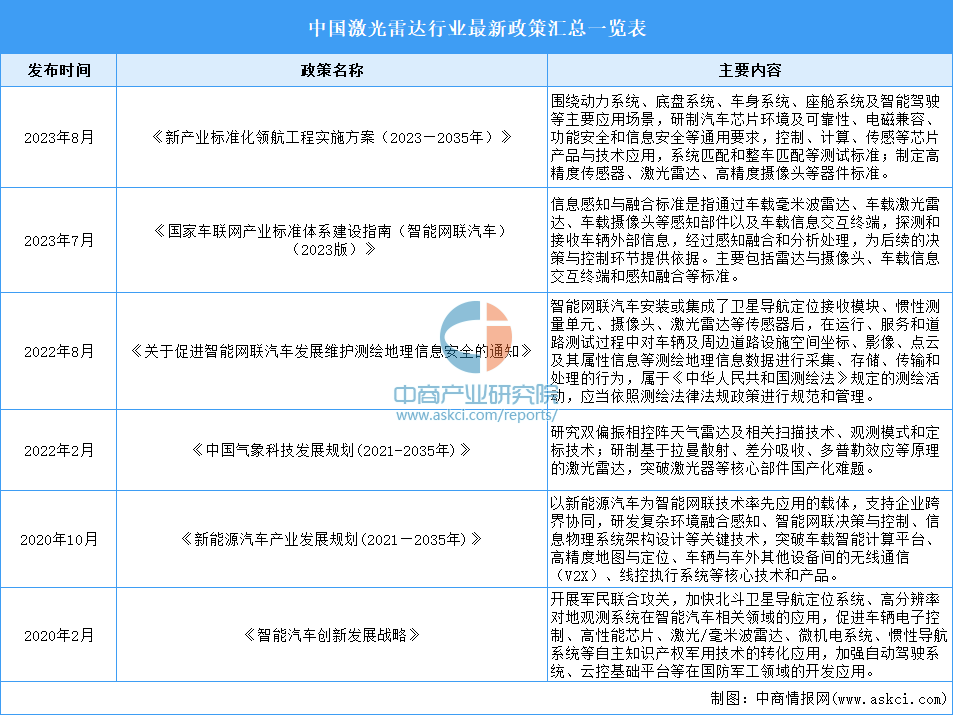This screenshot has width=953, height=715.
Task: Click the date cell '2020年2月'
Action: [x=59, y=635]
